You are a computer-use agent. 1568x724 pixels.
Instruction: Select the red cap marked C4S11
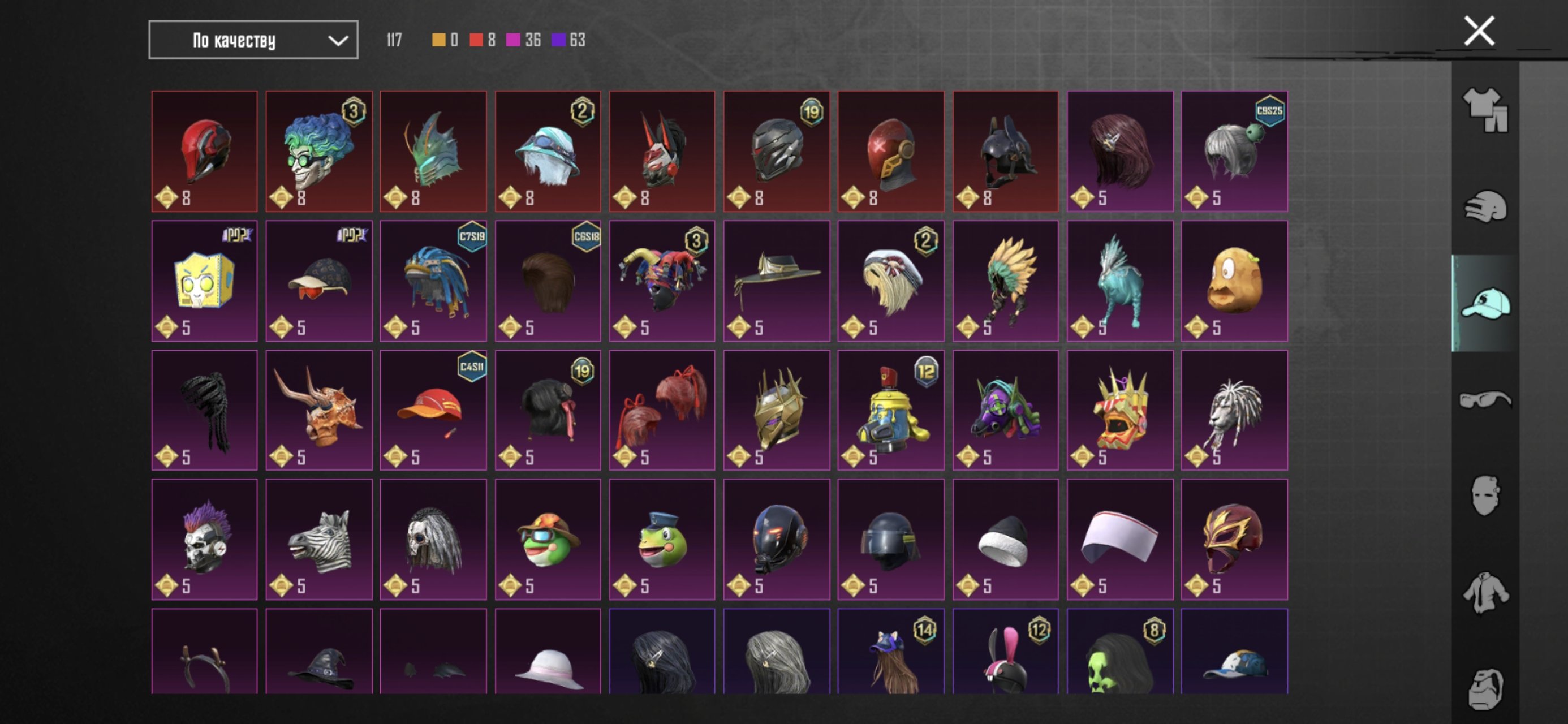pyautogui.click(x=433, y=411)
